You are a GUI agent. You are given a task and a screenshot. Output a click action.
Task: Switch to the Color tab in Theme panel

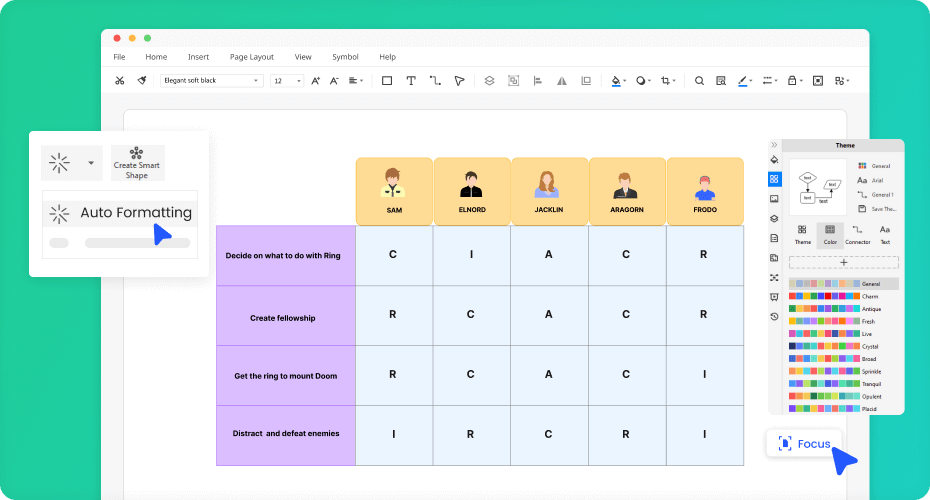point(830,235)
